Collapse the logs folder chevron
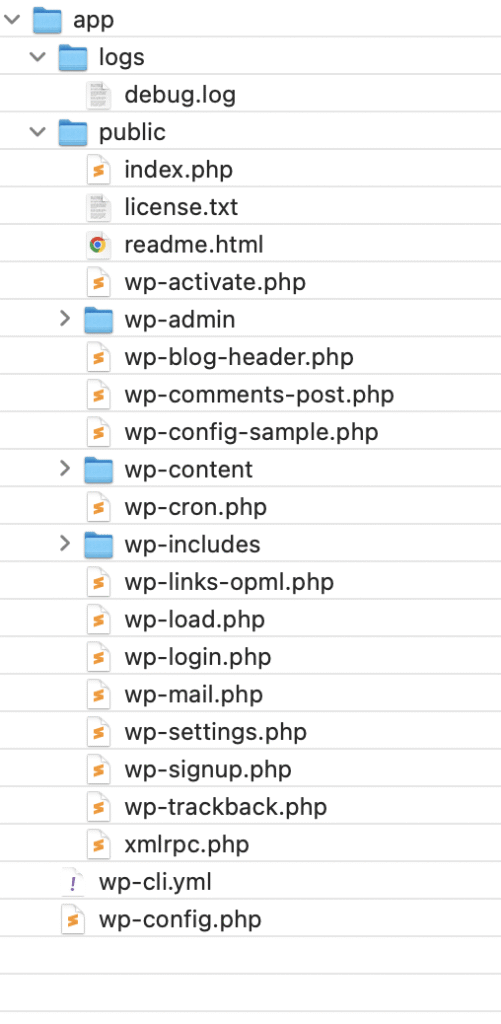 point(38,57)
